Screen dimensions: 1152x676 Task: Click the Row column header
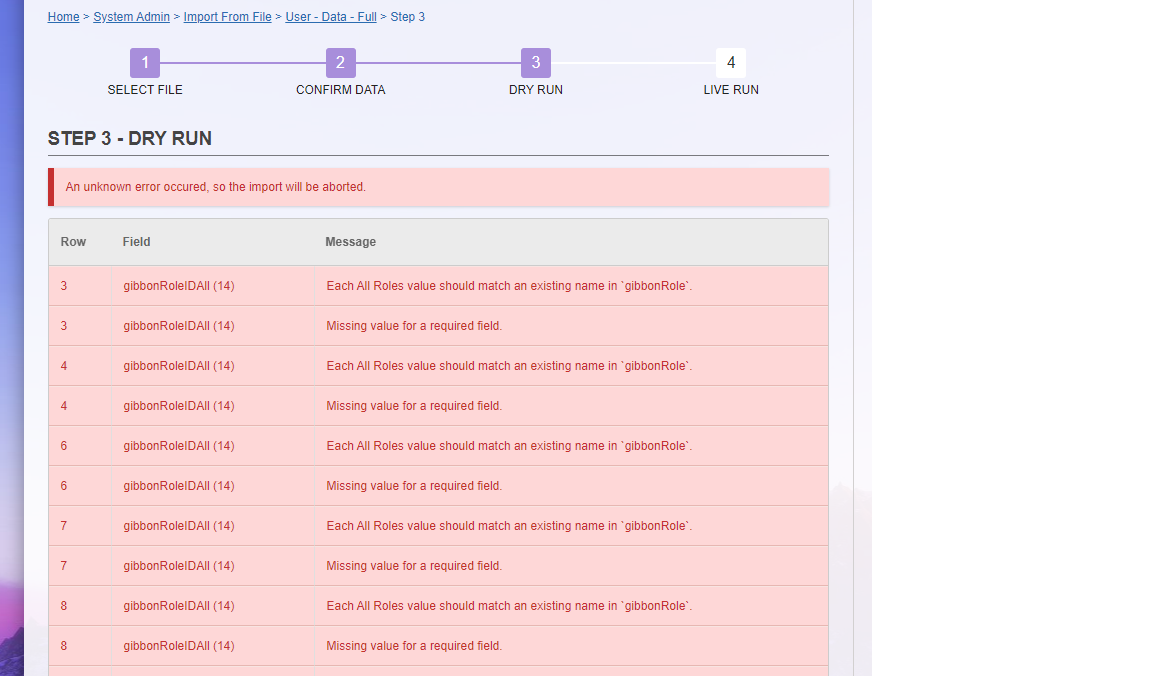point(73,242)
